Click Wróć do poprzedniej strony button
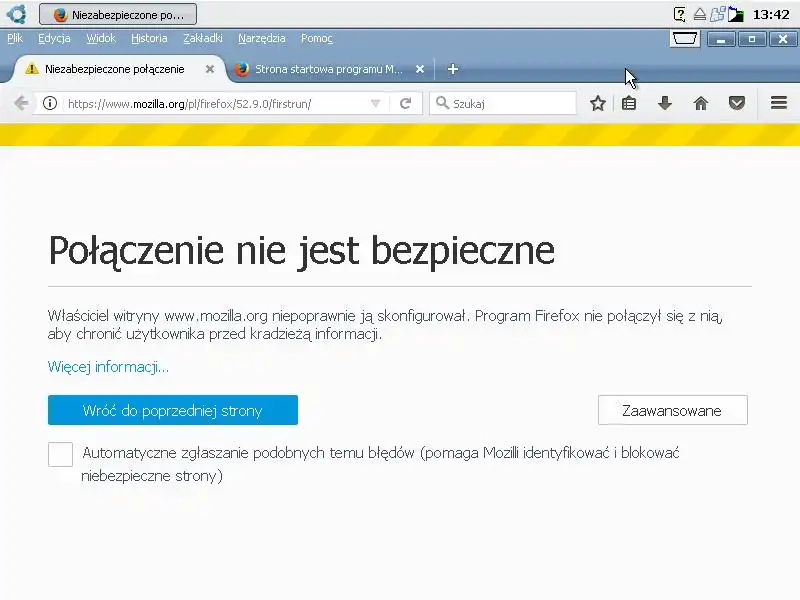800x600 pixels. pyautogui.click(x=172, y=410)
